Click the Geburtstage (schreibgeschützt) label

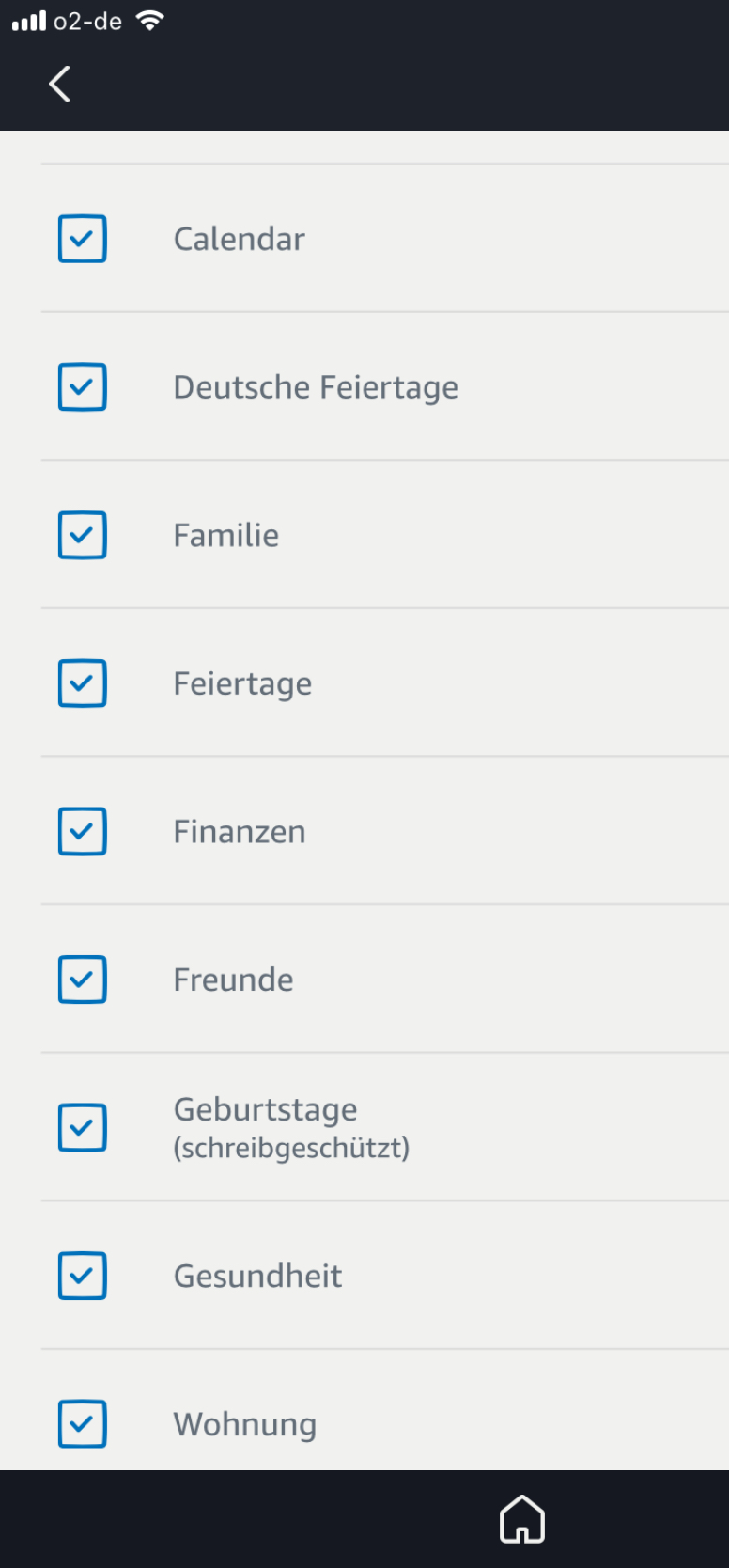point(291,1127)
